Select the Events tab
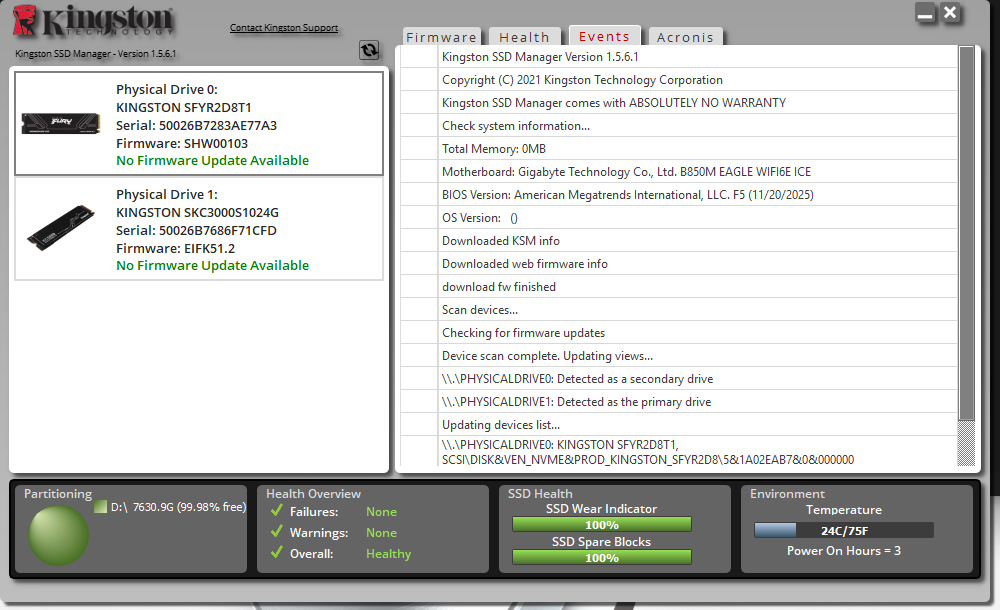Viewport: 1000px width, 610px height. 604,36
